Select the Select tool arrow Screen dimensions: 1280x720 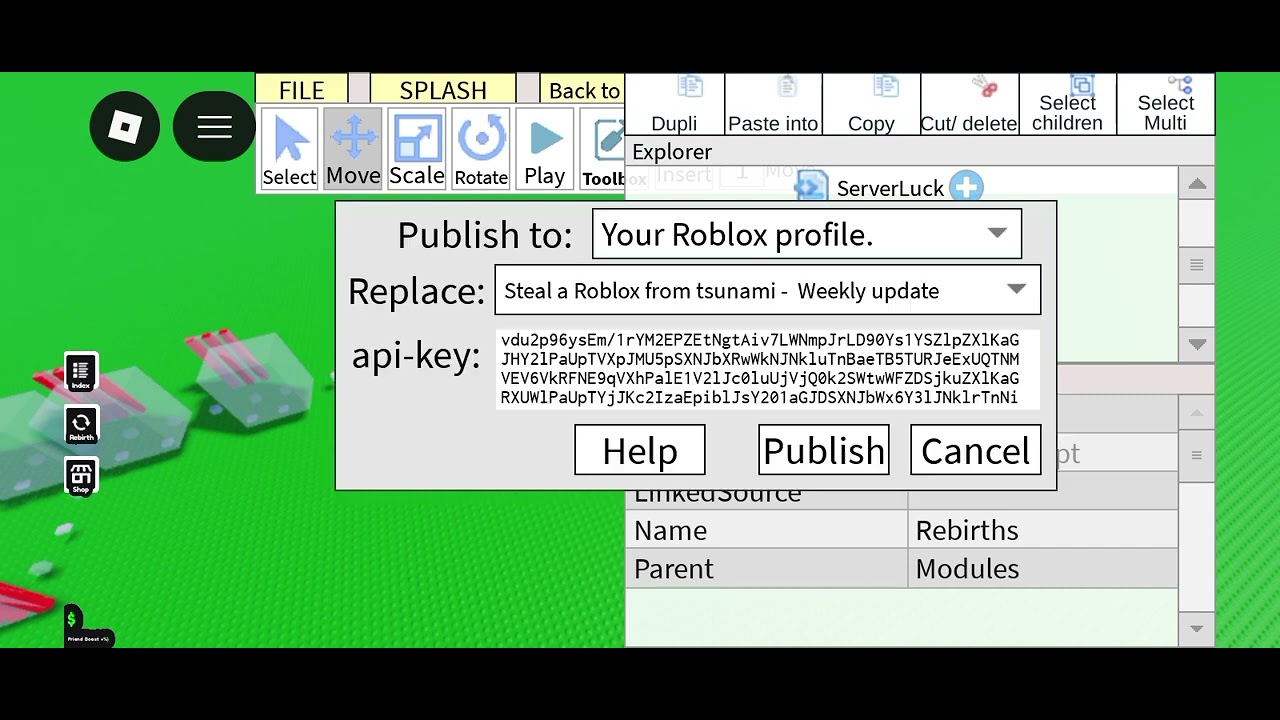[289, 149]
